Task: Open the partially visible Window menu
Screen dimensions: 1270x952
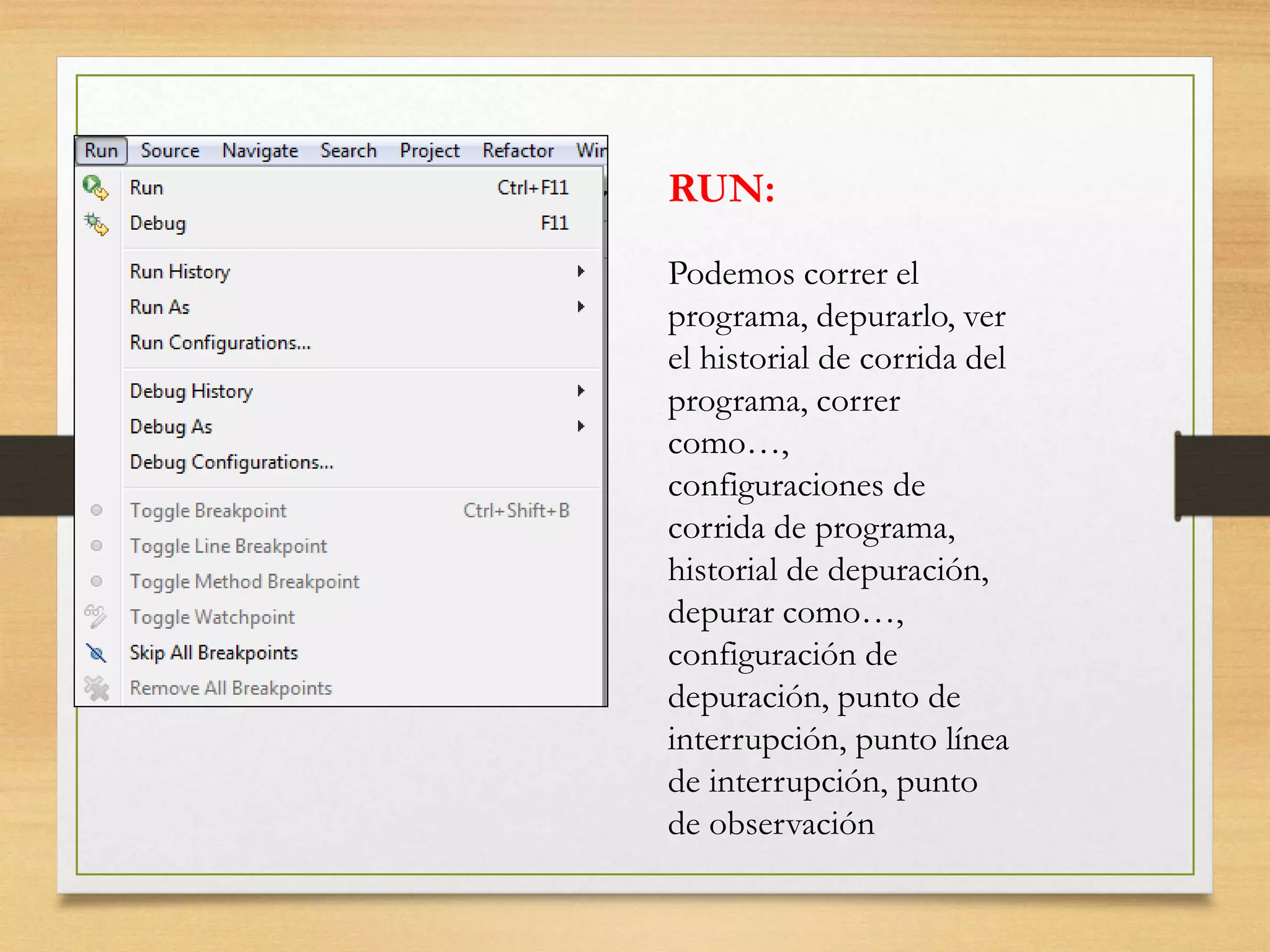Action: tap(591, 151)
